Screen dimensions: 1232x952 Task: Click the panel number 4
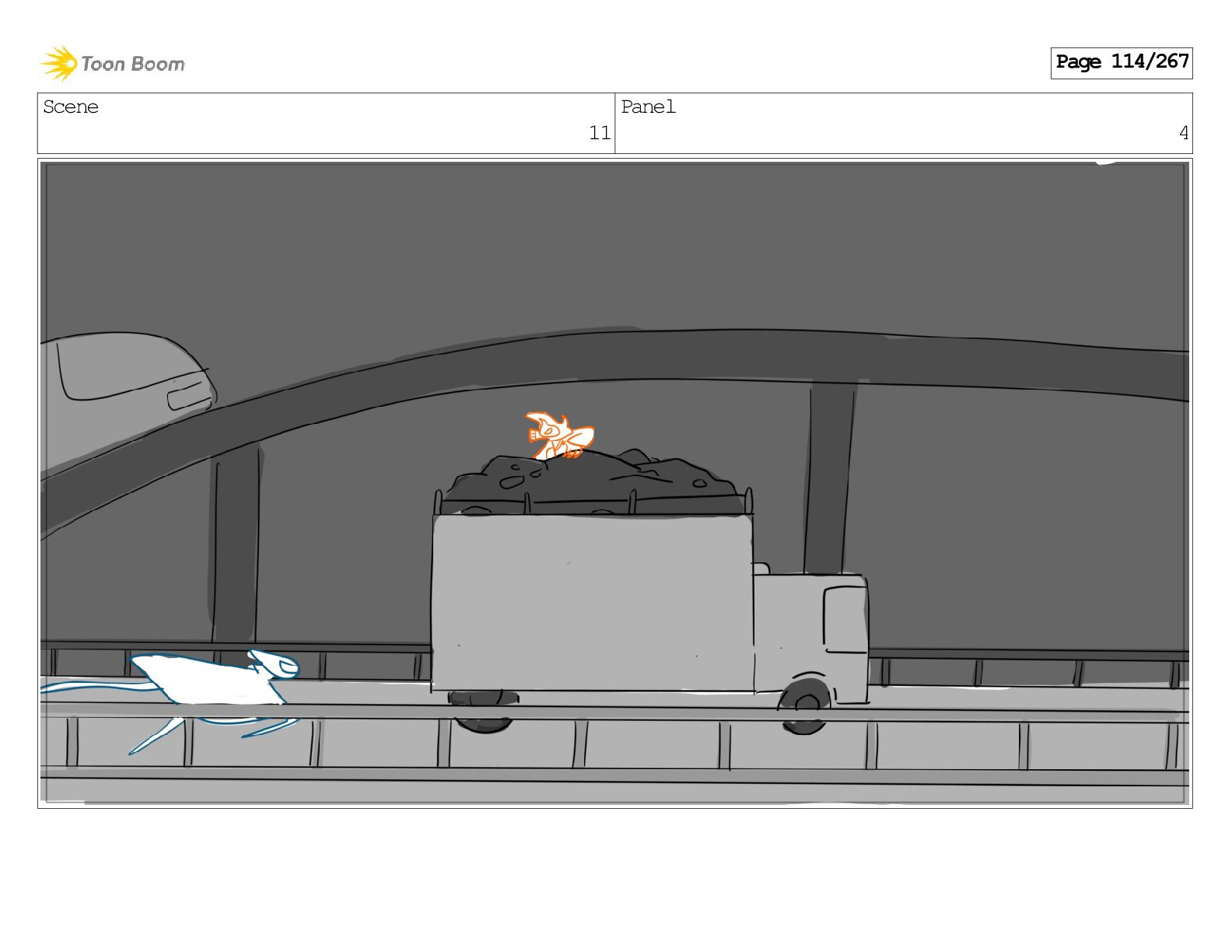[1184, 134]
